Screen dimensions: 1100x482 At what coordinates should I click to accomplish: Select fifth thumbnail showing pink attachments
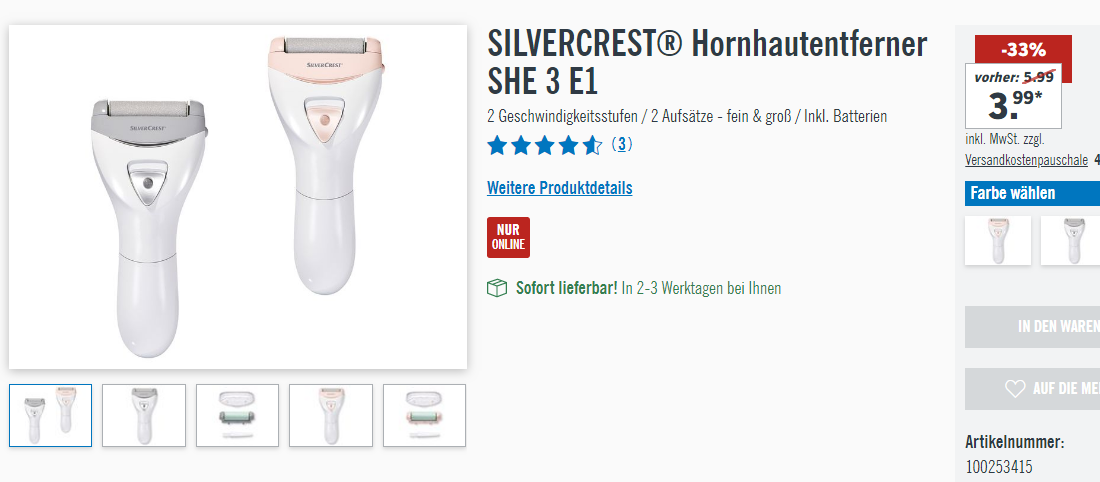point(424,415)
